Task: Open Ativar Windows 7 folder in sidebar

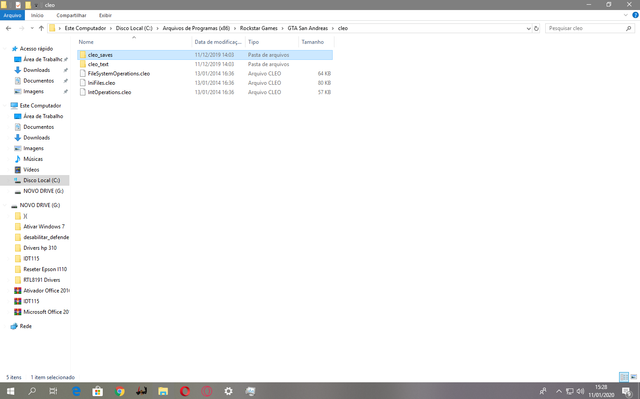Action: [44, 226]
